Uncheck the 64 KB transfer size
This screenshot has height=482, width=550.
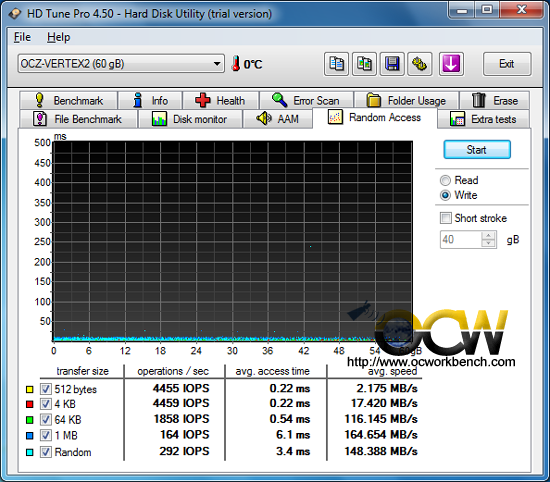pos(46,420)
